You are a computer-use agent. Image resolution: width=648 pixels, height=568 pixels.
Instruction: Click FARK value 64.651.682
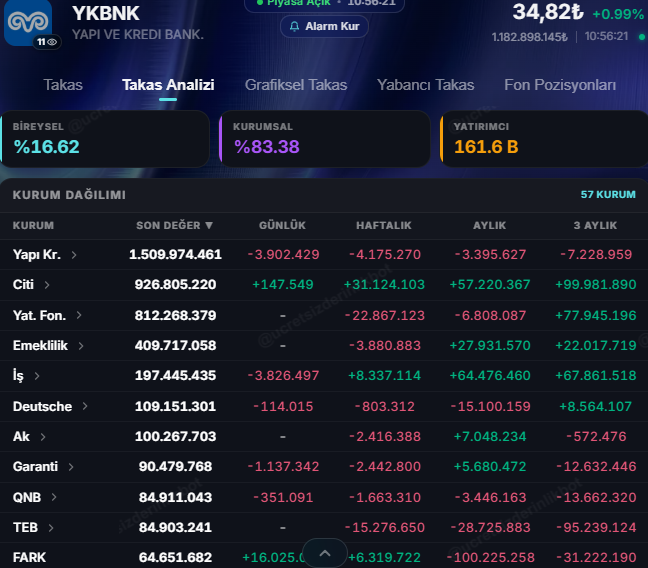pyautogui.click(x=175, y=557)
